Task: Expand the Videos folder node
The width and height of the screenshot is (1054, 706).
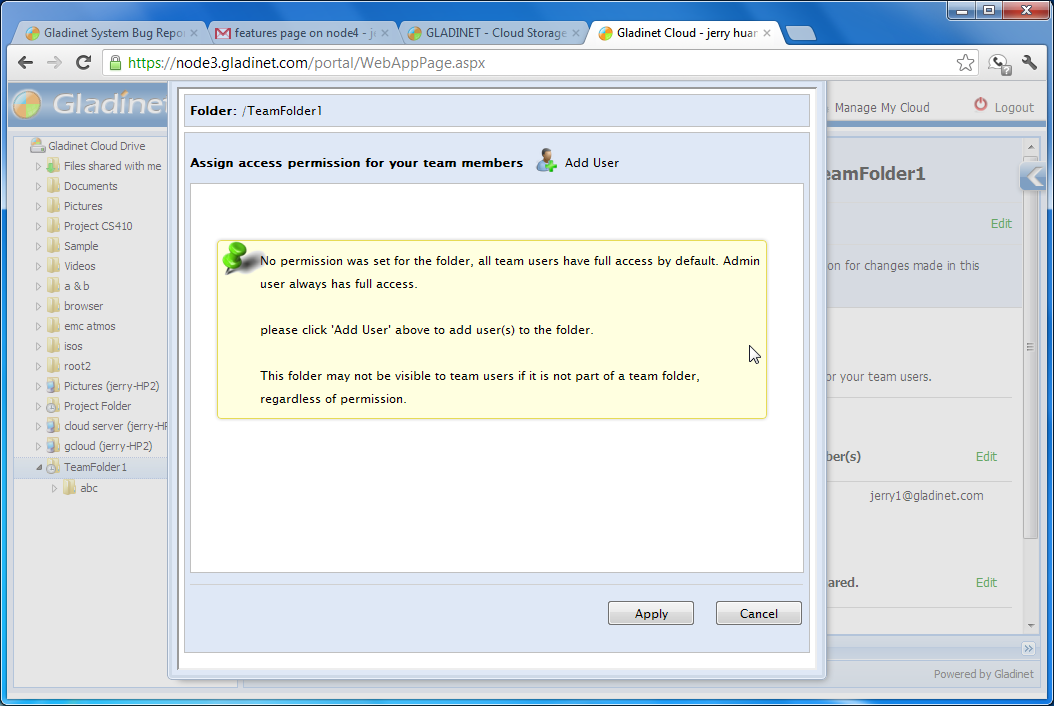Action: click(x=38, y=266)
